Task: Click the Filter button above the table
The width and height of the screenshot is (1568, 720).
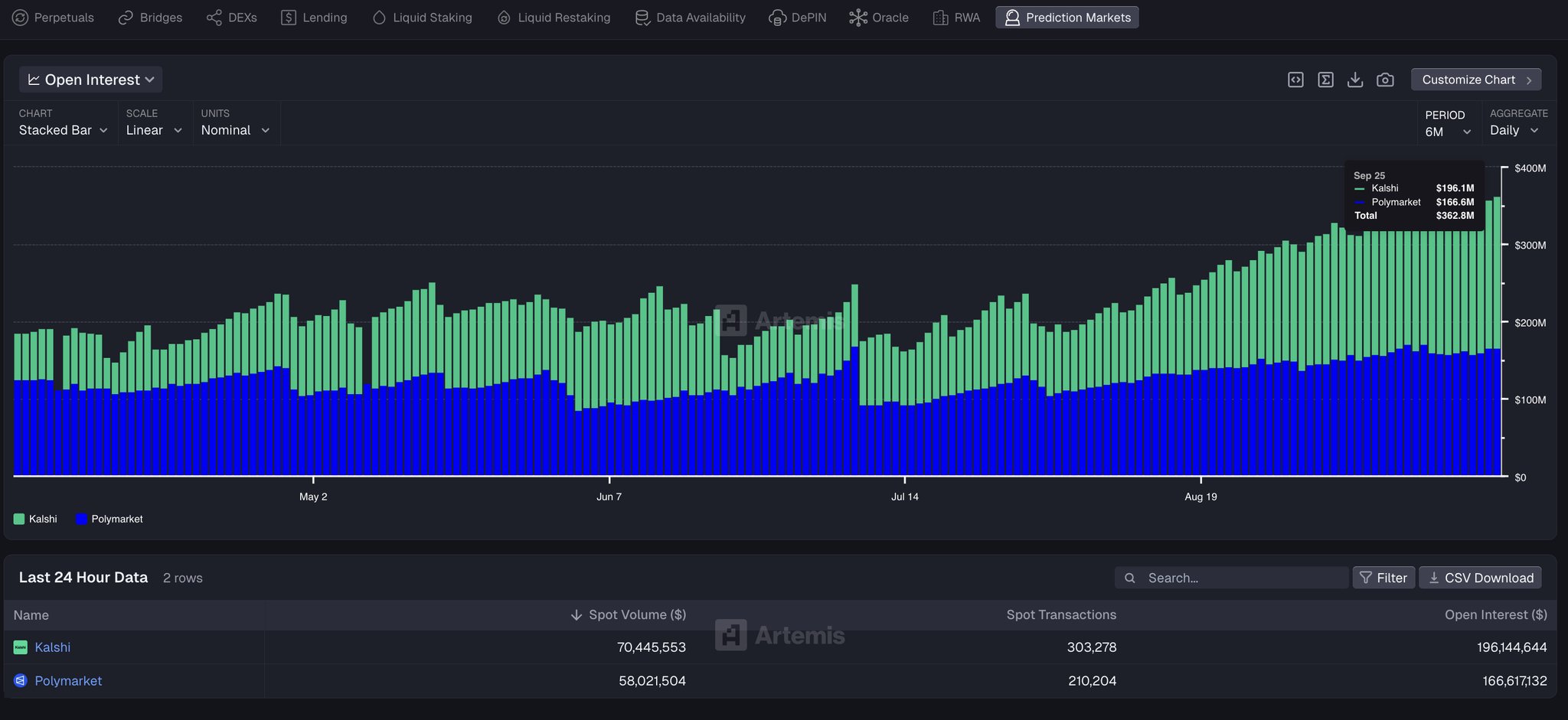Action: (x=1383, y=578)
